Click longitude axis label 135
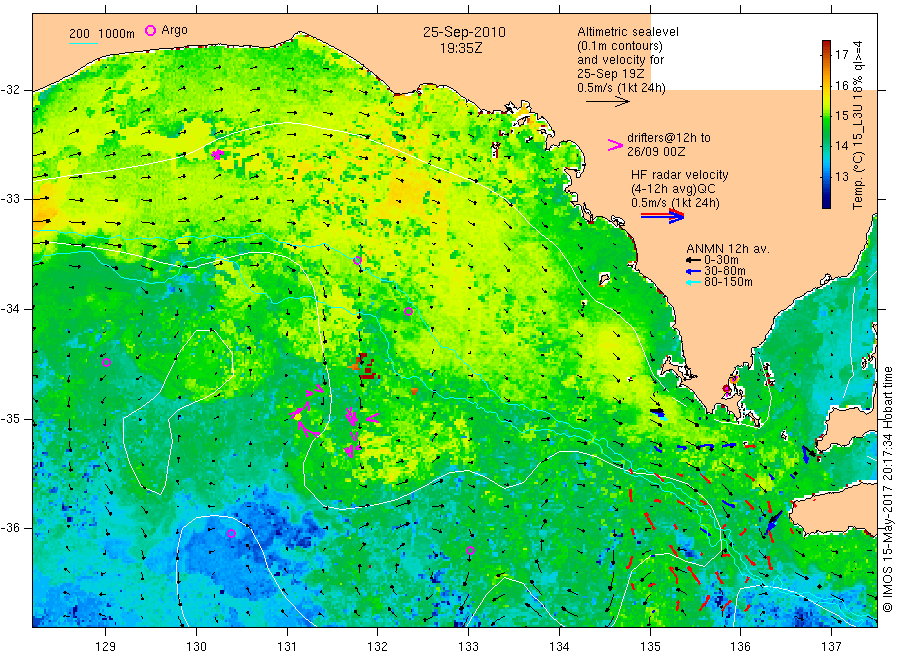Screen dimensions: 900x660 (650, 647)
